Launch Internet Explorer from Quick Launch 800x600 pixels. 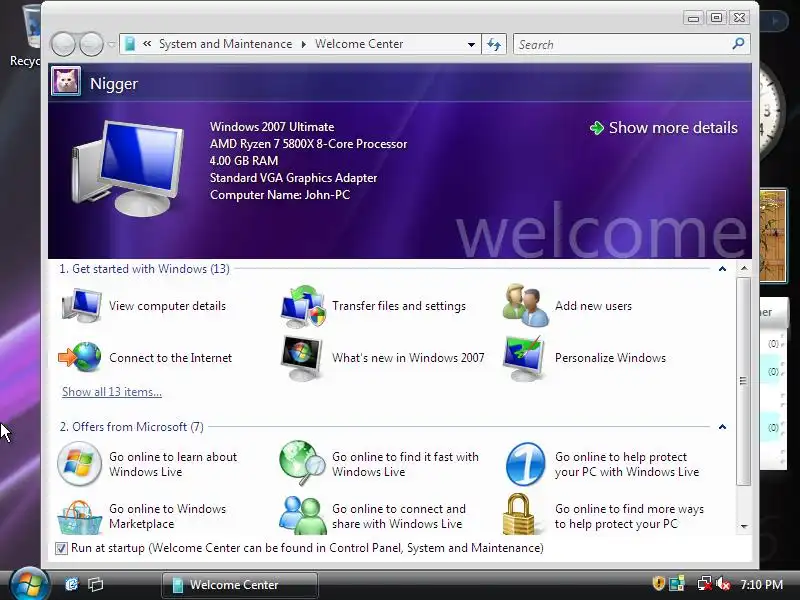tap(72, 584)
